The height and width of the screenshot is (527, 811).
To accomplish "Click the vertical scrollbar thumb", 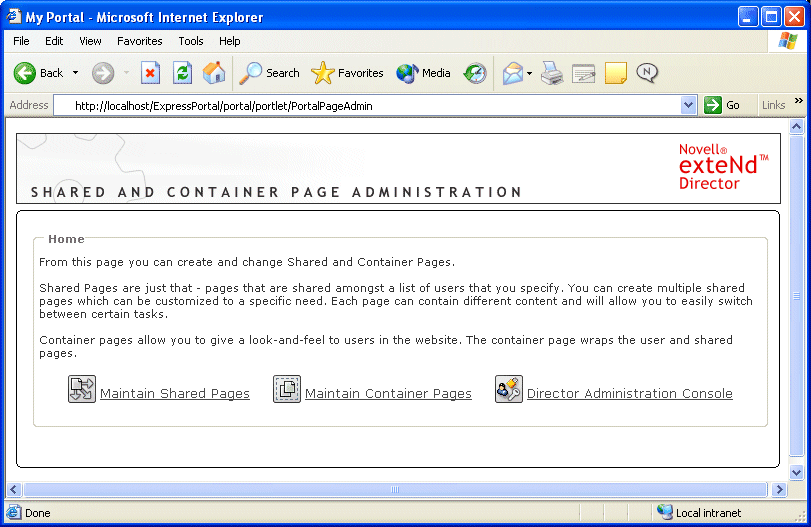I will point(797,295).
